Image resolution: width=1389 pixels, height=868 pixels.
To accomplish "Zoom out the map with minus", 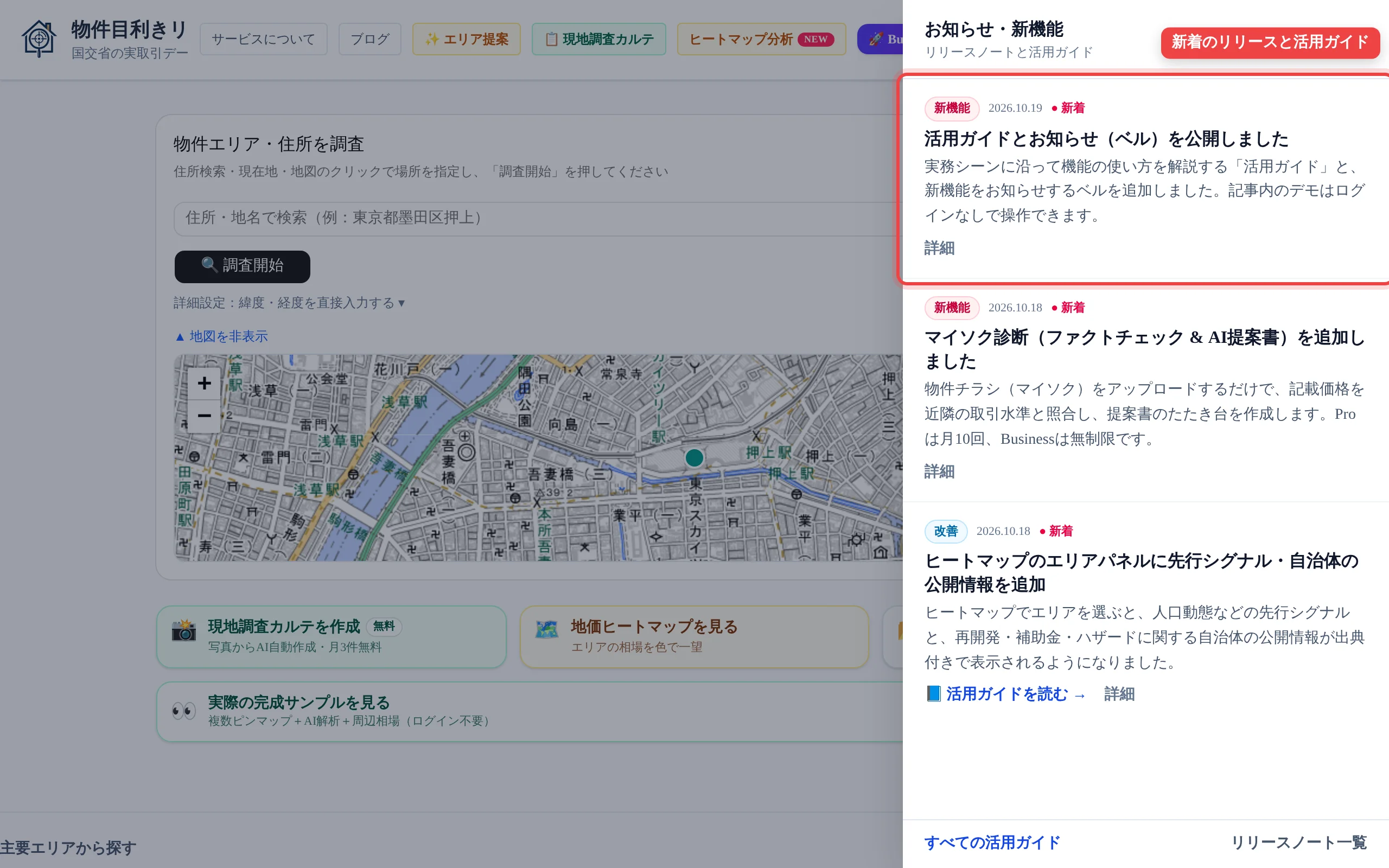I will 205,416.
